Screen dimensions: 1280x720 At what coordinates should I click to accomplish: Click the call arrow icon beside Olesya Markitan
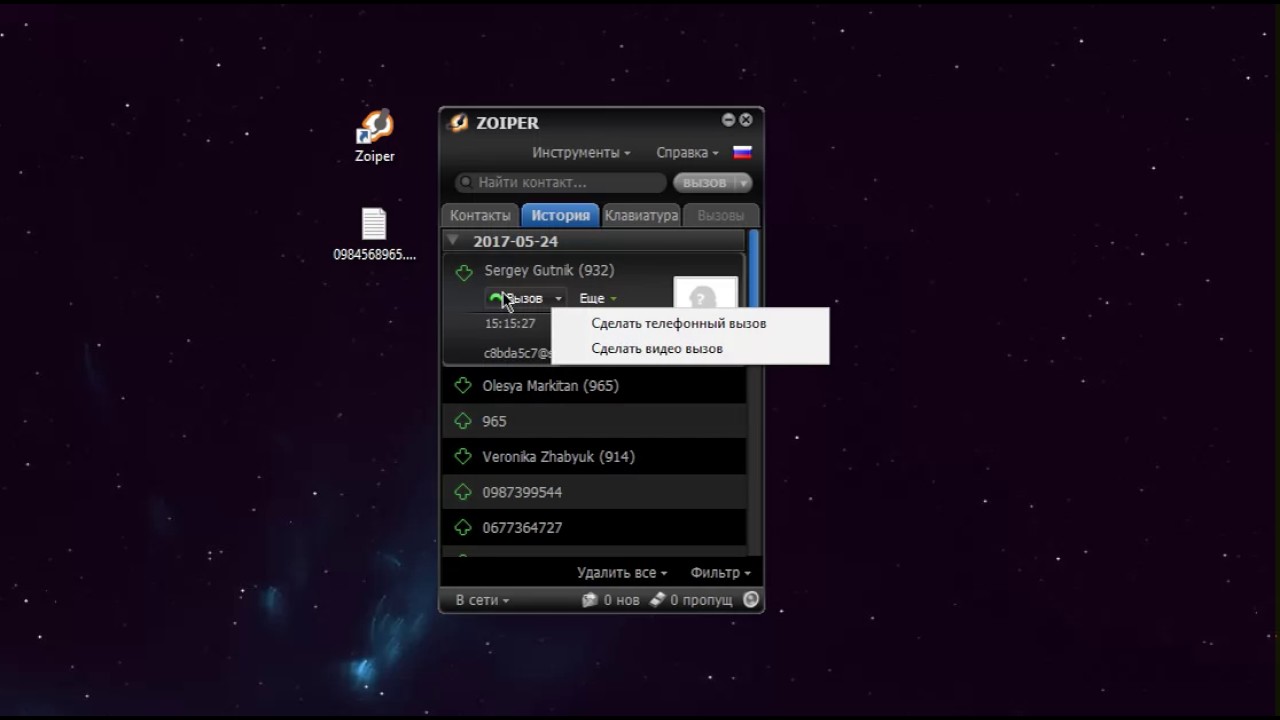462,386
